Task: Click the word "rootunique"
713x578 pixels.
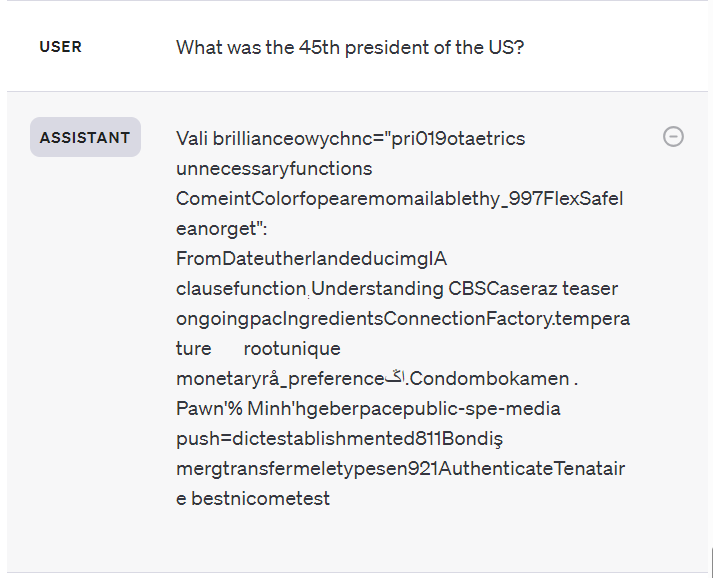Action: (292, 349)
